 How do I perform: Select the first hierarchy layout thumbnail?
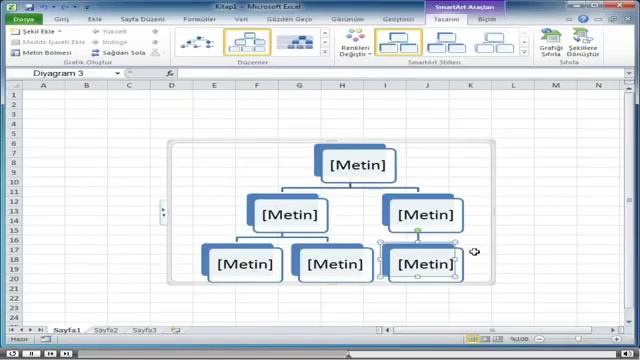tap(198, 42)
